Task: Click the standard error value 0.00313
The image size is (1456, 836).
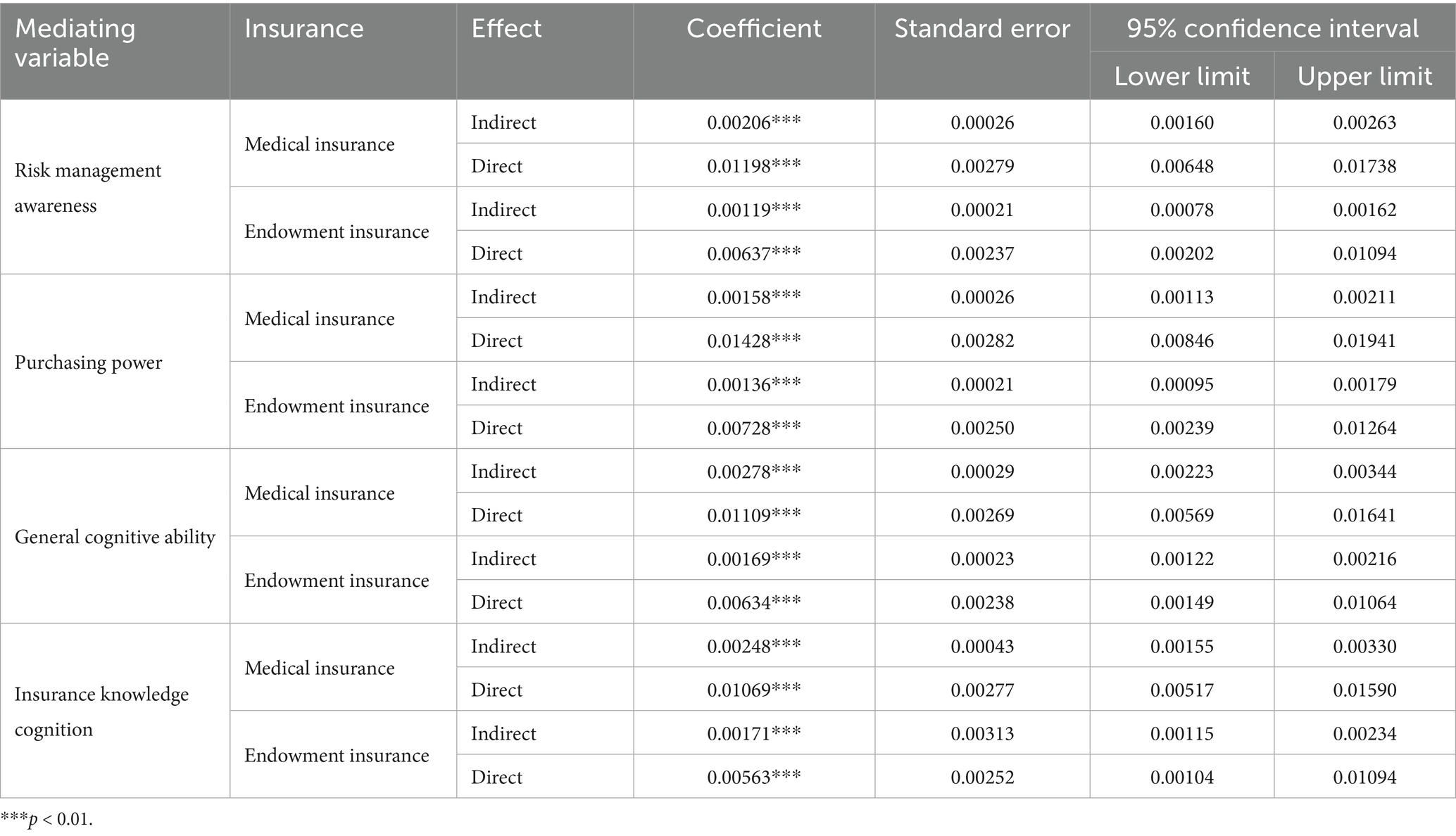Action: coord(982,733)
